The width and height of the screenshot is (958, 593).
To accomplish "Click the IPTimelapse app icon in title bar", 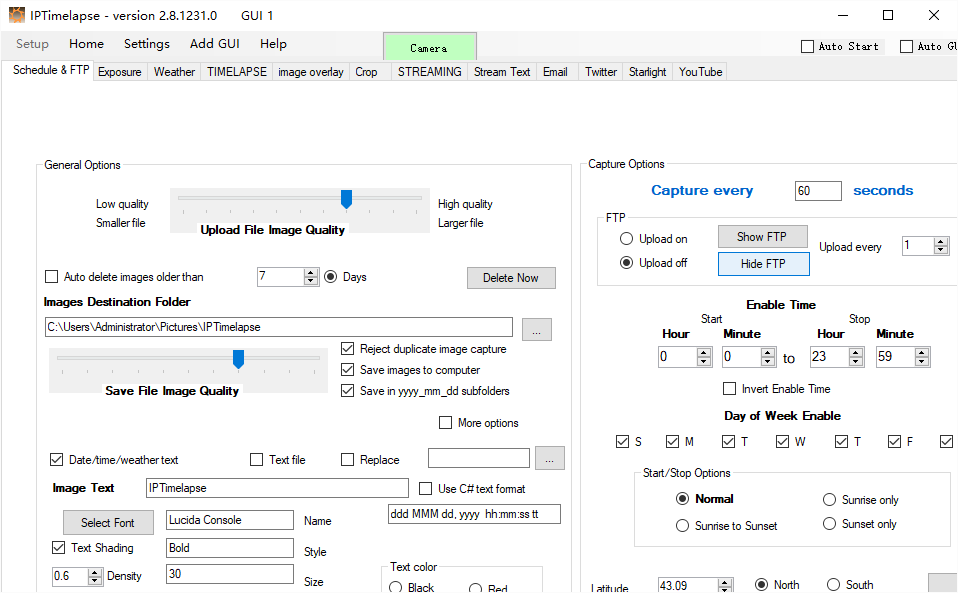I will [x=17, y=15].
